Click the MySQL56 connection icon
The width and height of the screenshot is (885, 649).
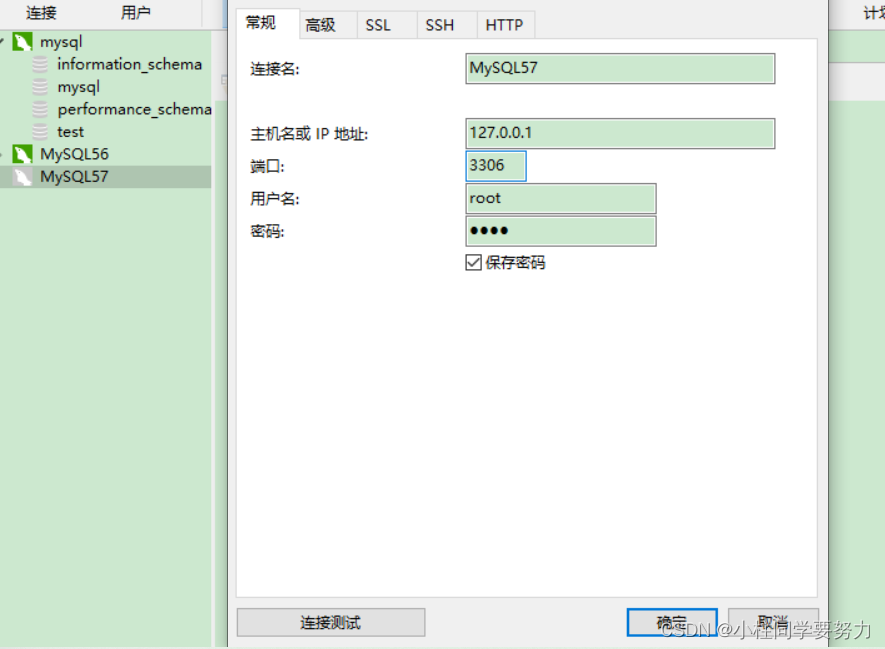[x=23, y=154]
